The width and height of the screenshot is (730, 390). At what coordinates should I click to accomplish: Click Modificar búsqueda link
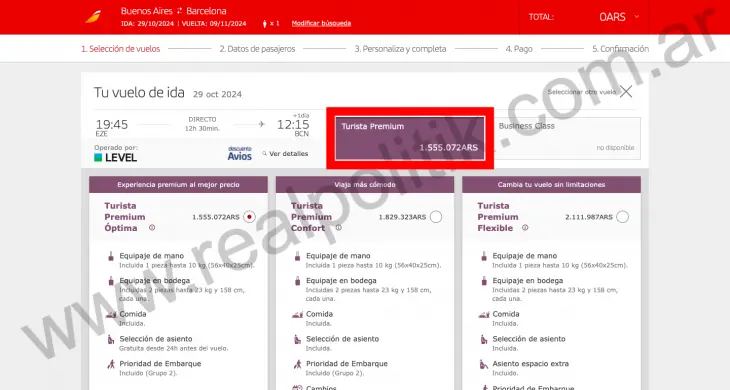coord(321,23)
